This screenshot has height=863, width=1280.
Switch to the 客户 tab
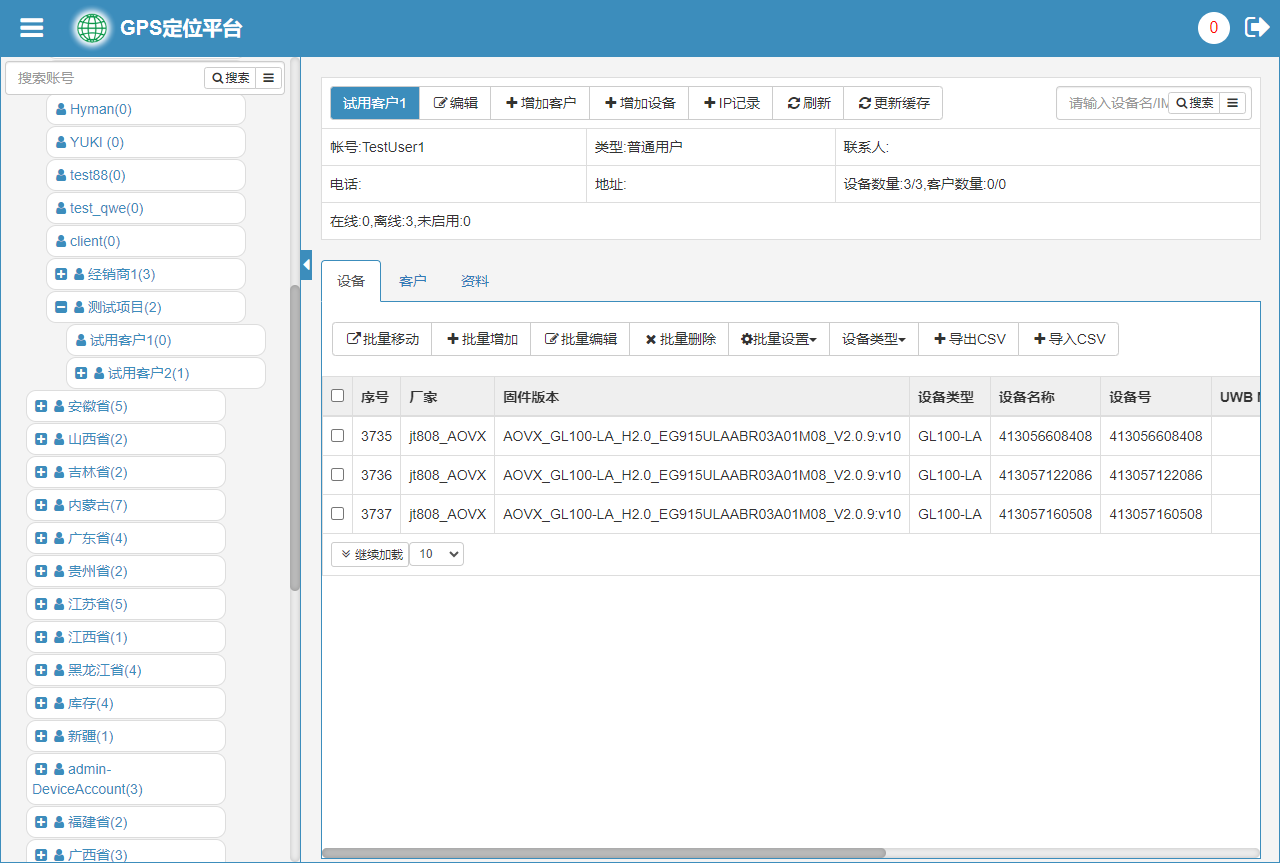[412, 281]
